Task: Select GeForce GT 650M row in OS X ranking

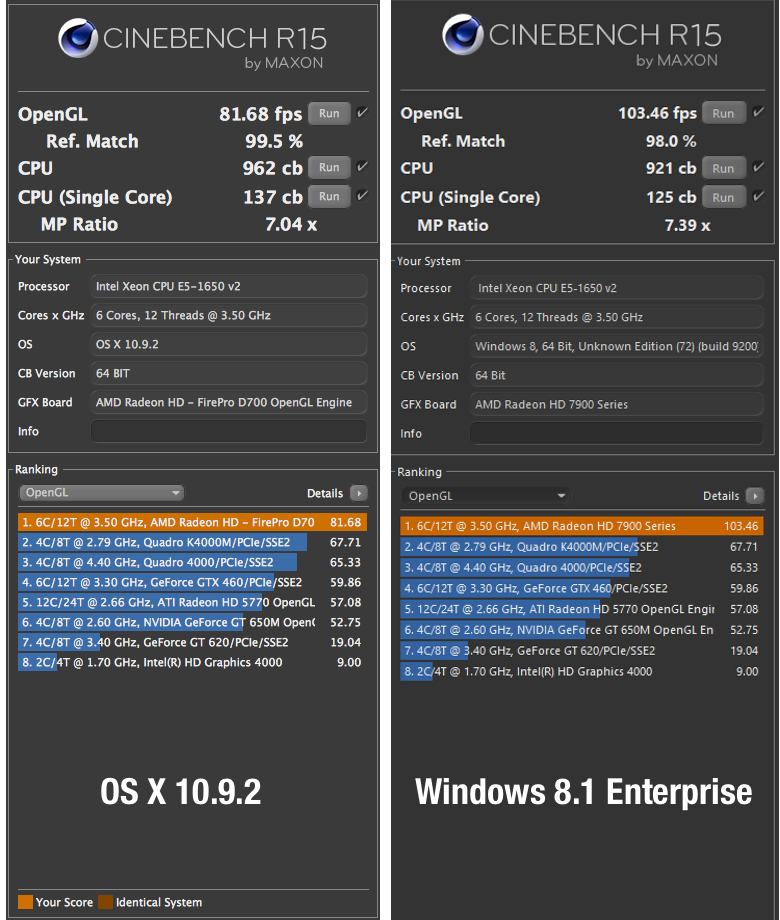Action: pyautogui.click(x=193, y=622)
